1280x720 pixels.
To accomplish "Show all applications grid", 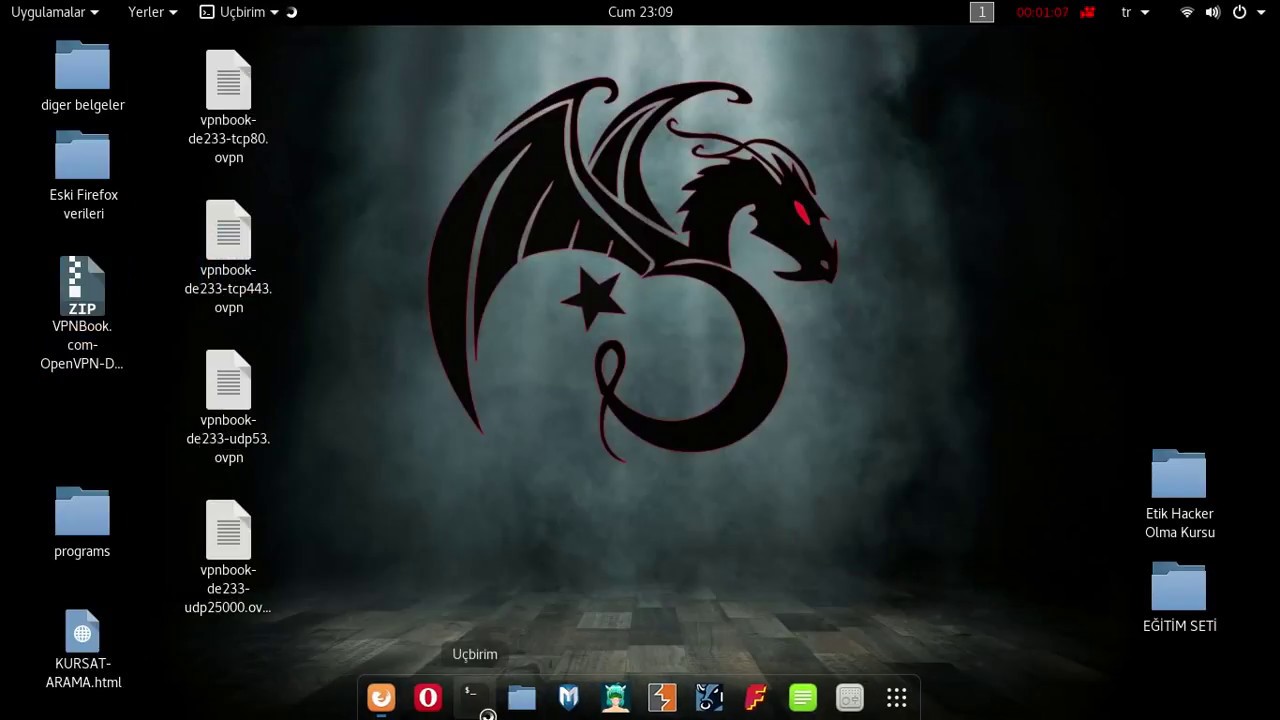I will pyautogui.click(x=896, y=697).
